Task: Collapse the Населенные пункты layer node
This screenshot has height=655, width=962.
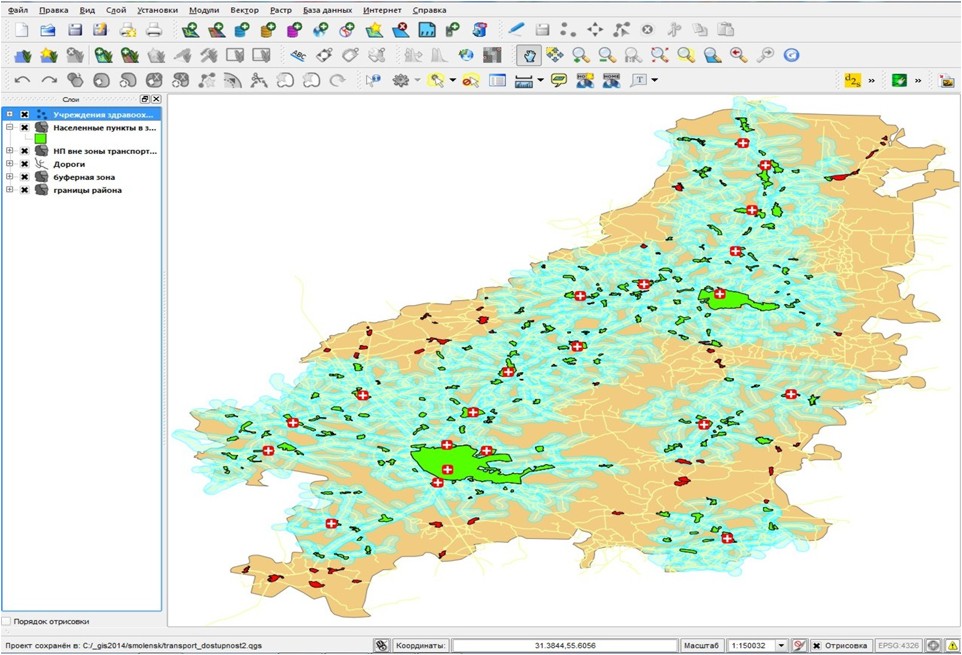Action: 9,128
